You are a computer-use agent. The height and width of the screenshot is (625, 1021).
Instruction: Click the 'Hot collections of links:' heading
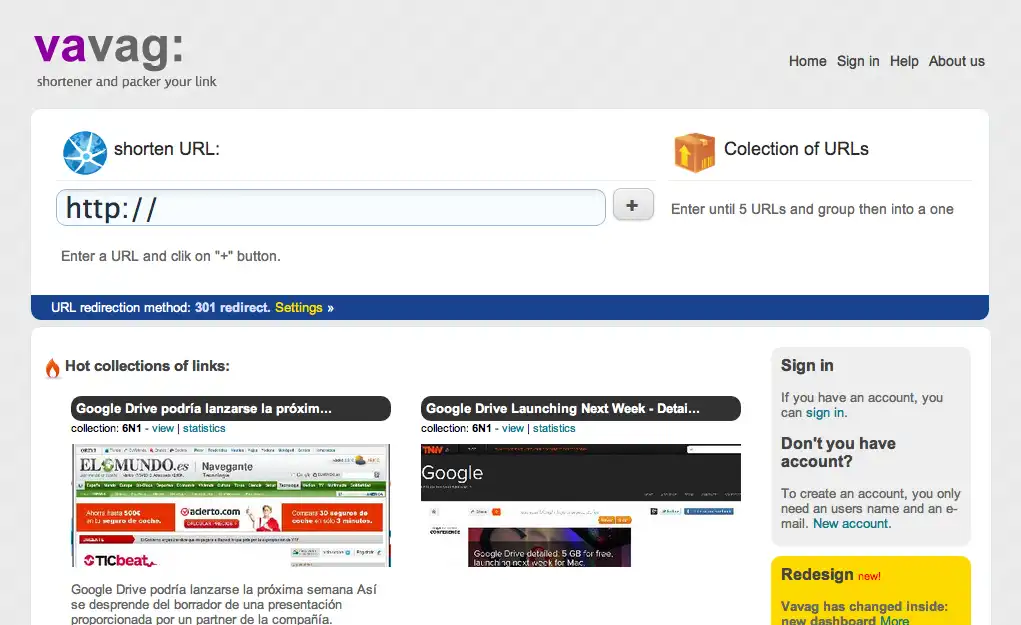(147, 366)
